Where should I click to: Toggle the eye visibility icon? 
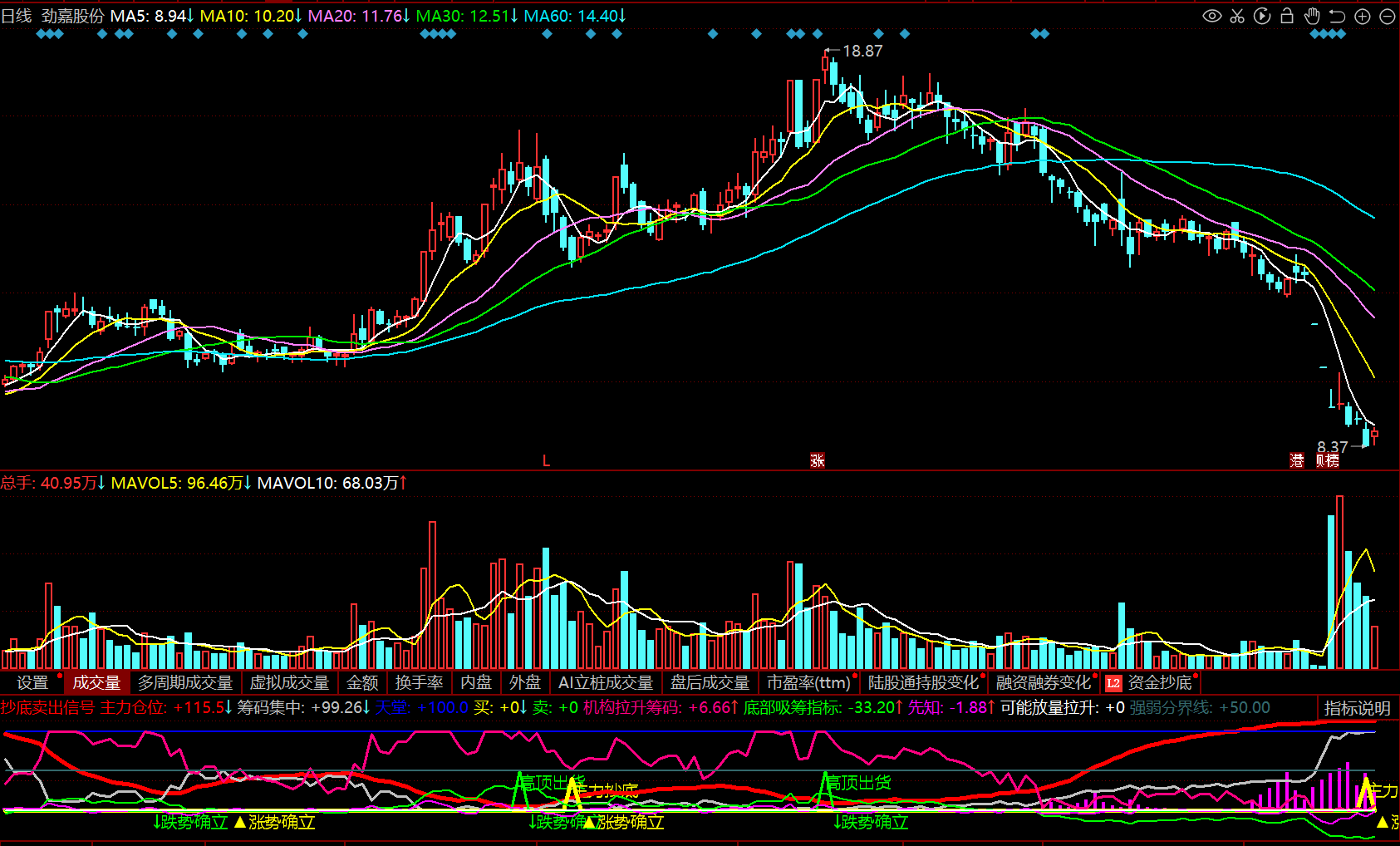pos(1212,16)
